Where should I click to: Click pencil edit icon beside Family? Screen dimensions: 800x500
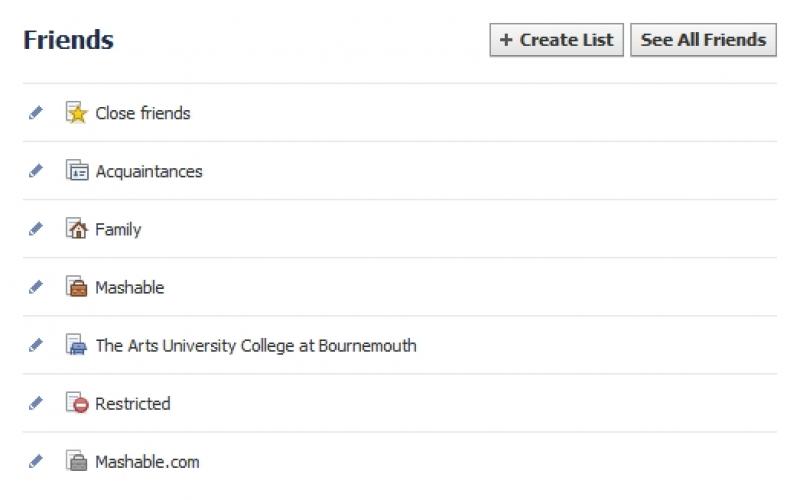[x=36, y=229]
